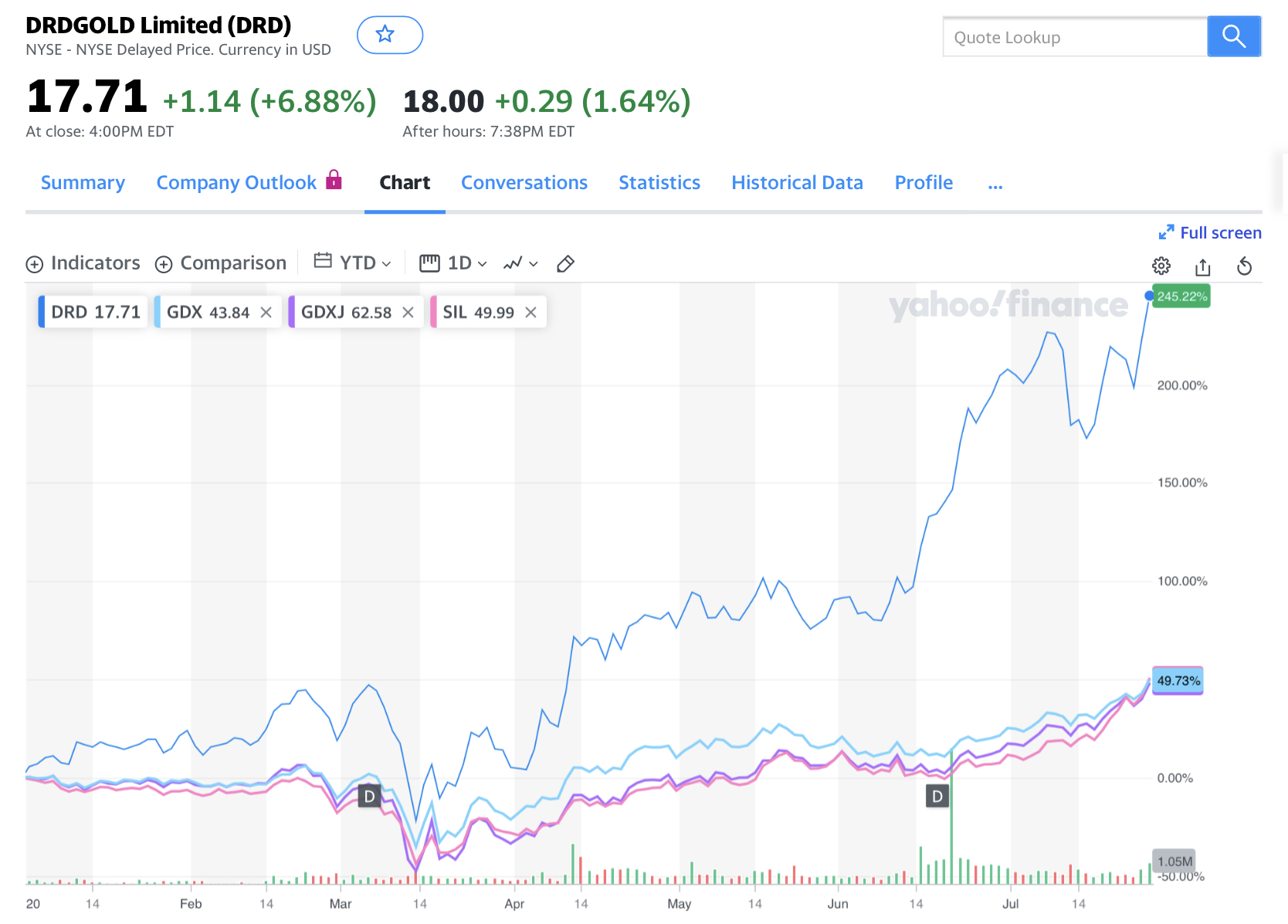Remove GDXJ comparison from chart
The height and width of the screenshot is (924, 1288).
pos(408,313)
